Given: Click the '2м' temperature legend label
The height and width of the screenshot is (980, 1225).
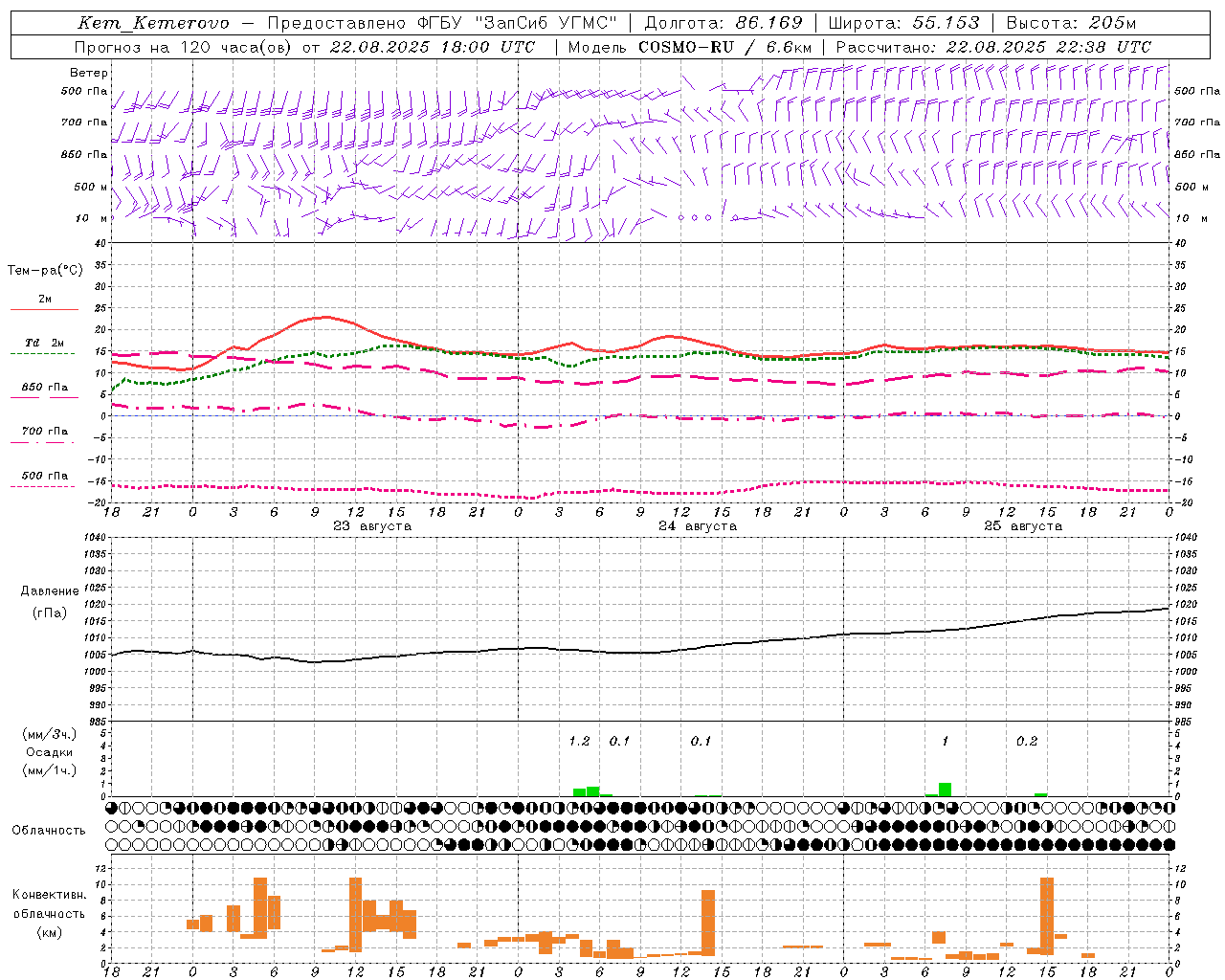Looking at the screenshot, I should tap(45, 299).
